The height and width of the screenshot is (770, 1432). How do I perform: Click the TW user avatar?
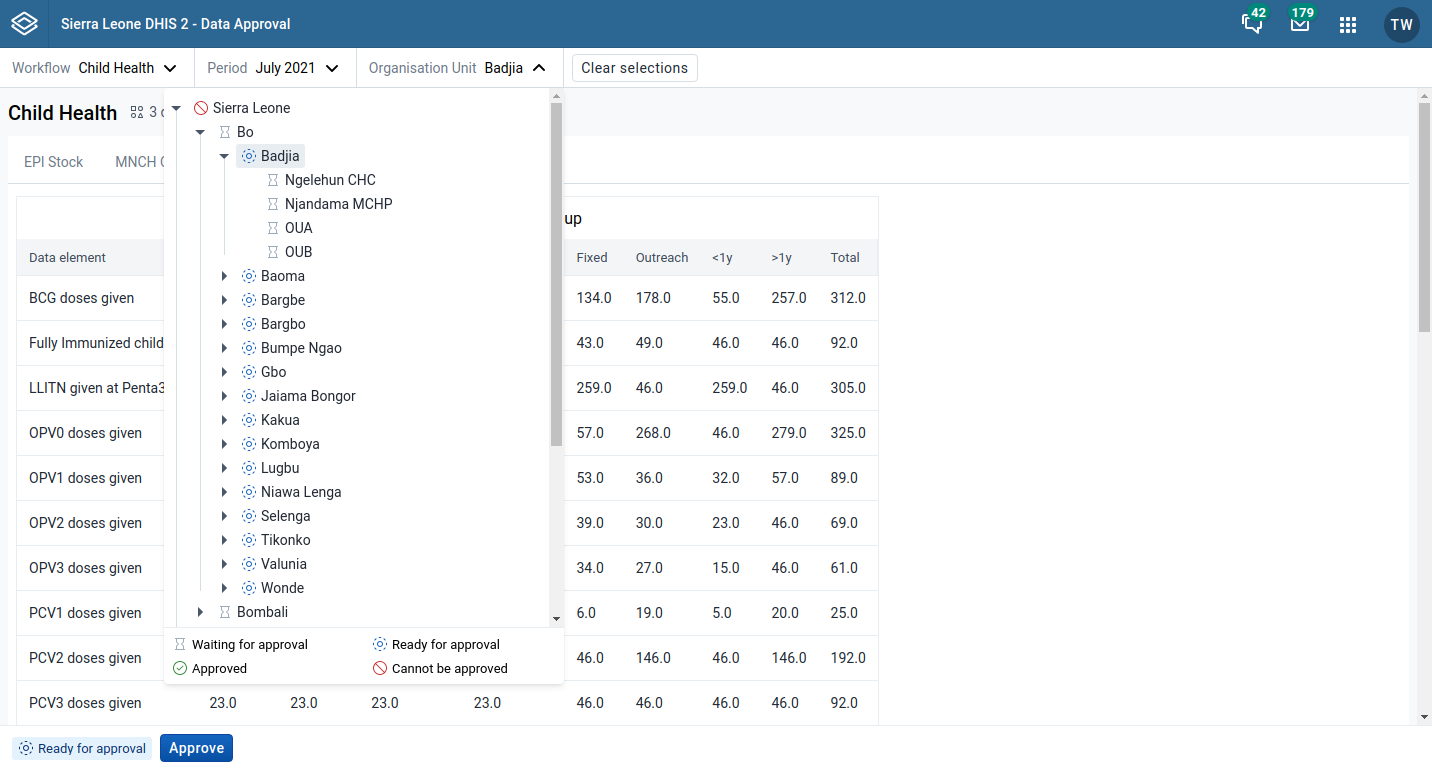click(1401, 25)
